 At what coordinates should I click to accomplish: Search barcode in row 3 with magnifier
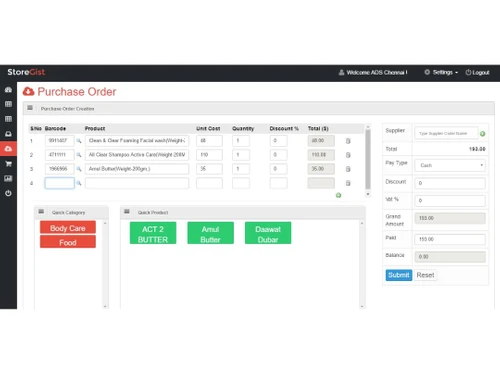click(x=79, y=169)
